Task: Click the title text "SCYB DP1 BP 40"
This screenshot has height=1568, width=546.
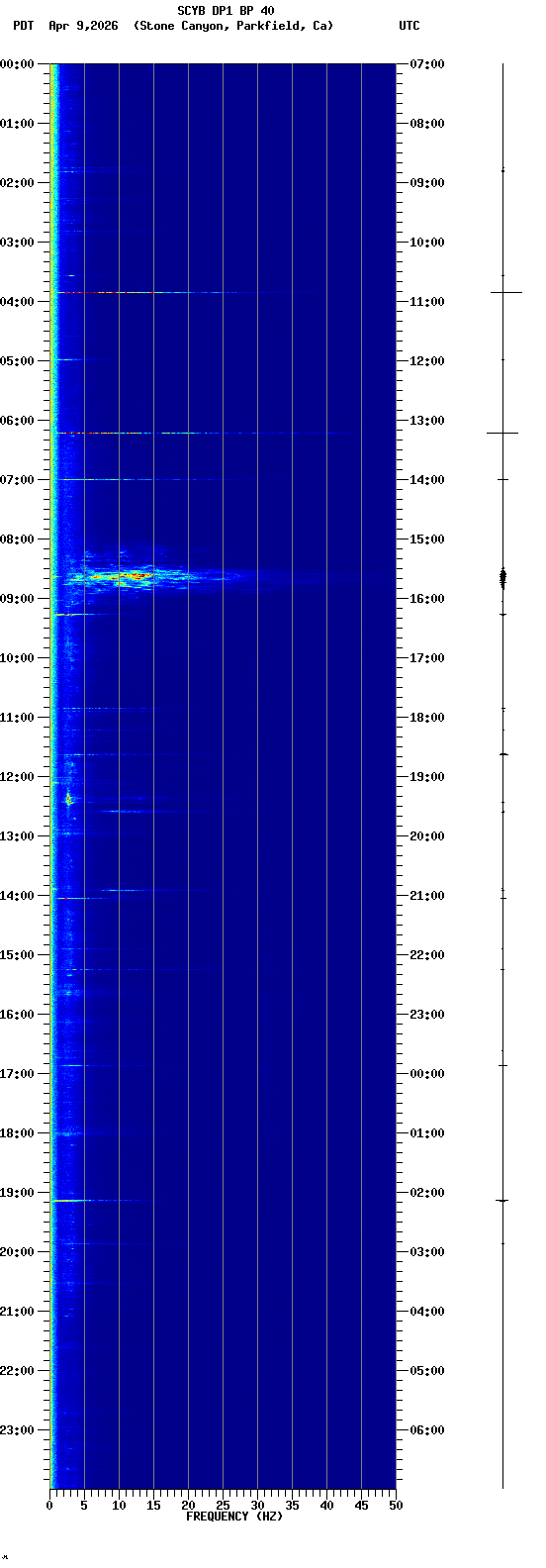Action: tap(226, 11)
